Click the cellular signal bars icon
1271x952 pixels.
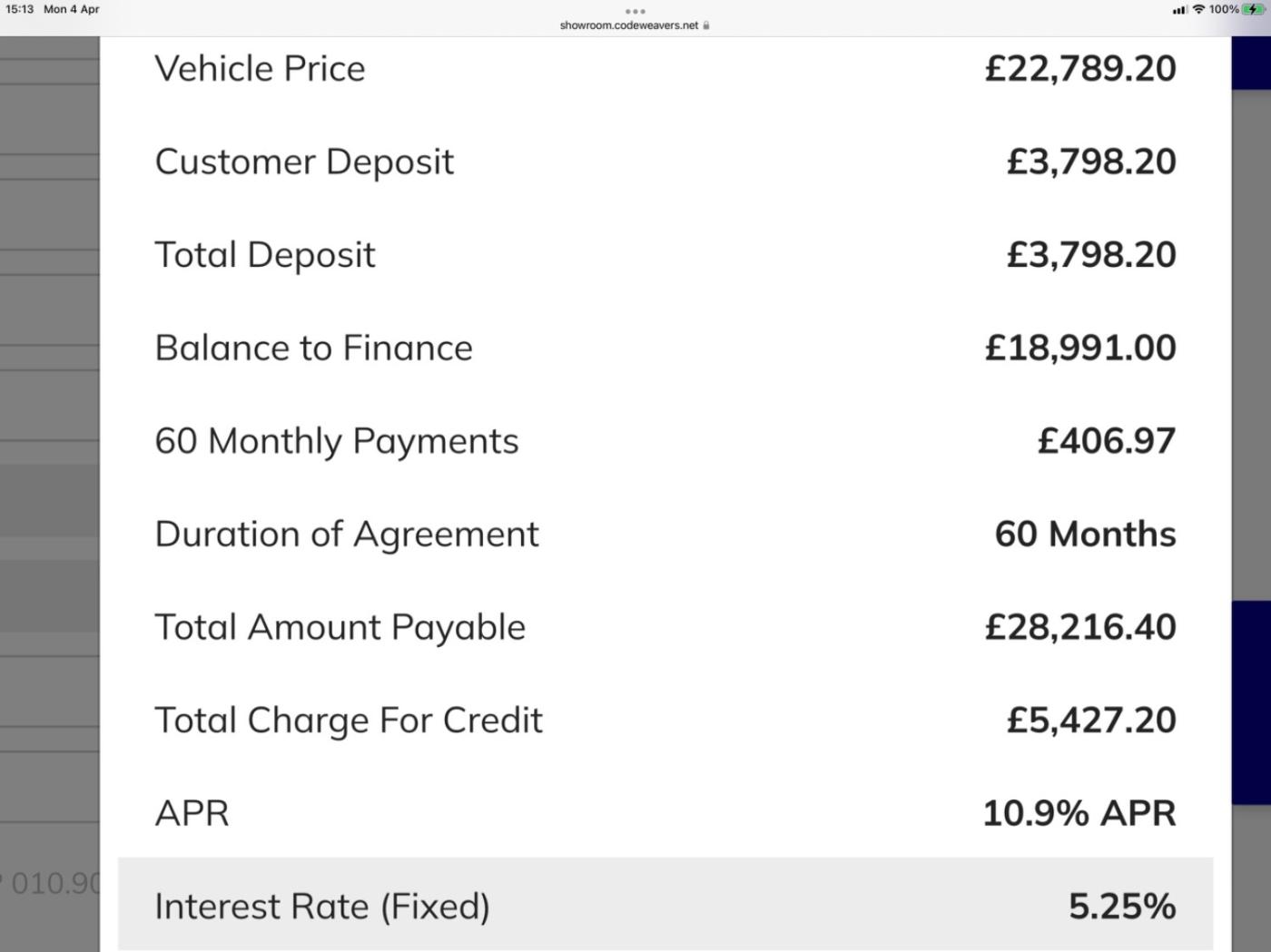[x=1179, y=10]
